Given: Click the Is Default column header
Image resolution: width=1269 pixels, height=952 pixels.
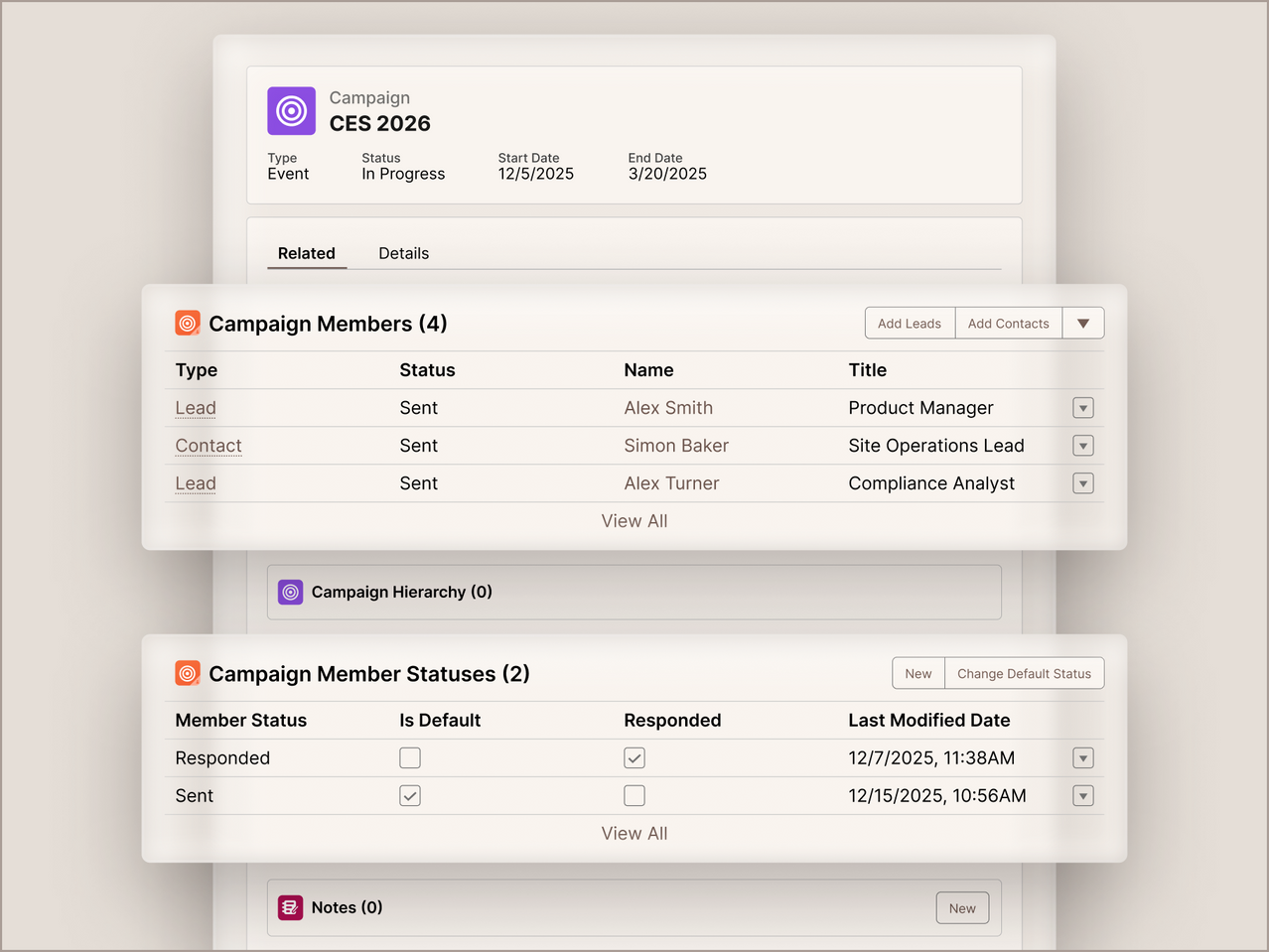Looking at the screenshot, I should point(440,721).
